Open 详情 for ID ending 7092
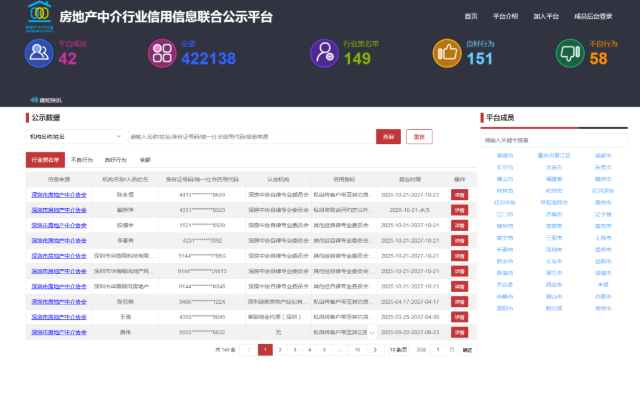 tap(459, 240)
